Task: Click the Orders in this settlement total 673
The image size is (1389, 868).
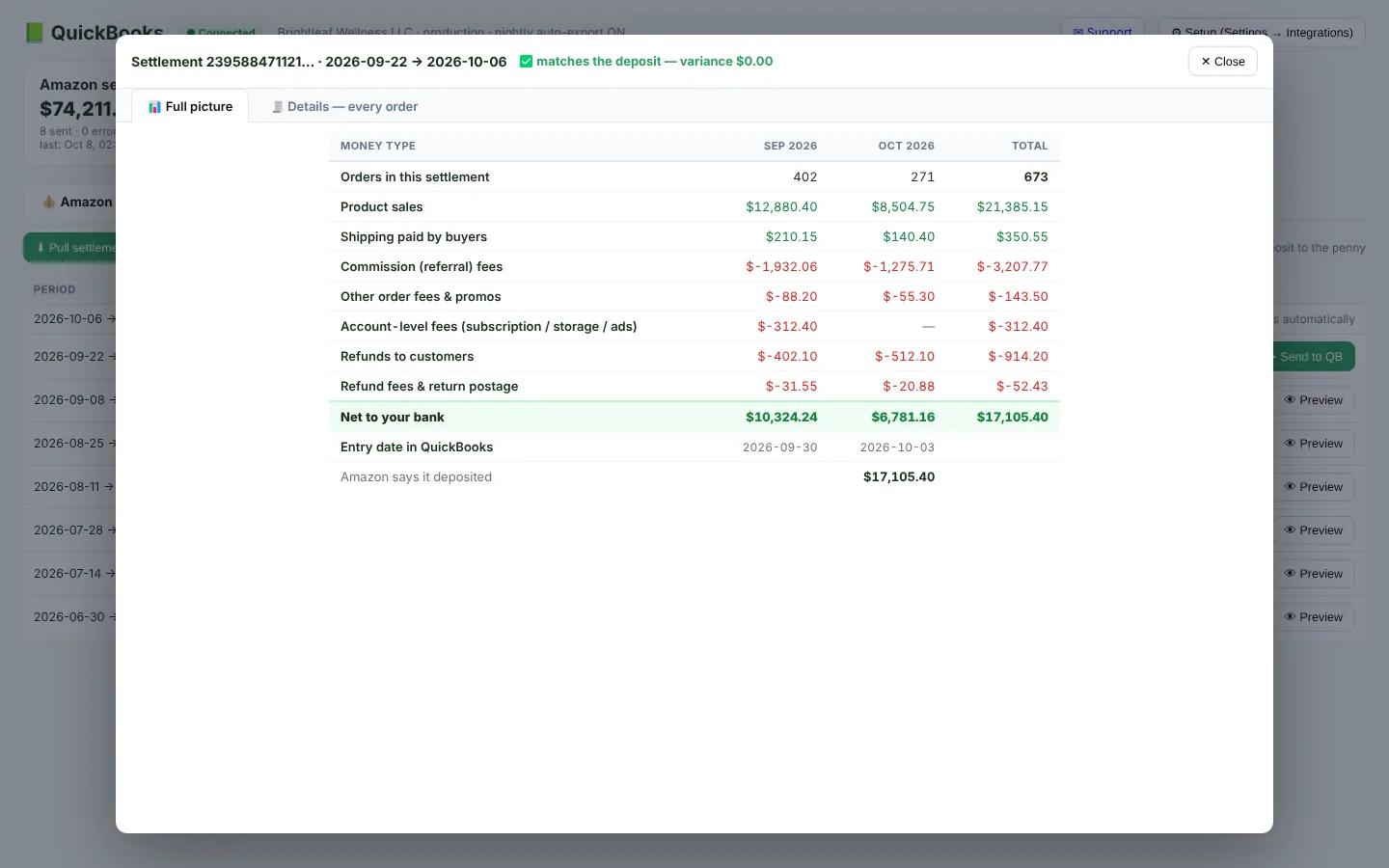Action: click(1036, 176)
